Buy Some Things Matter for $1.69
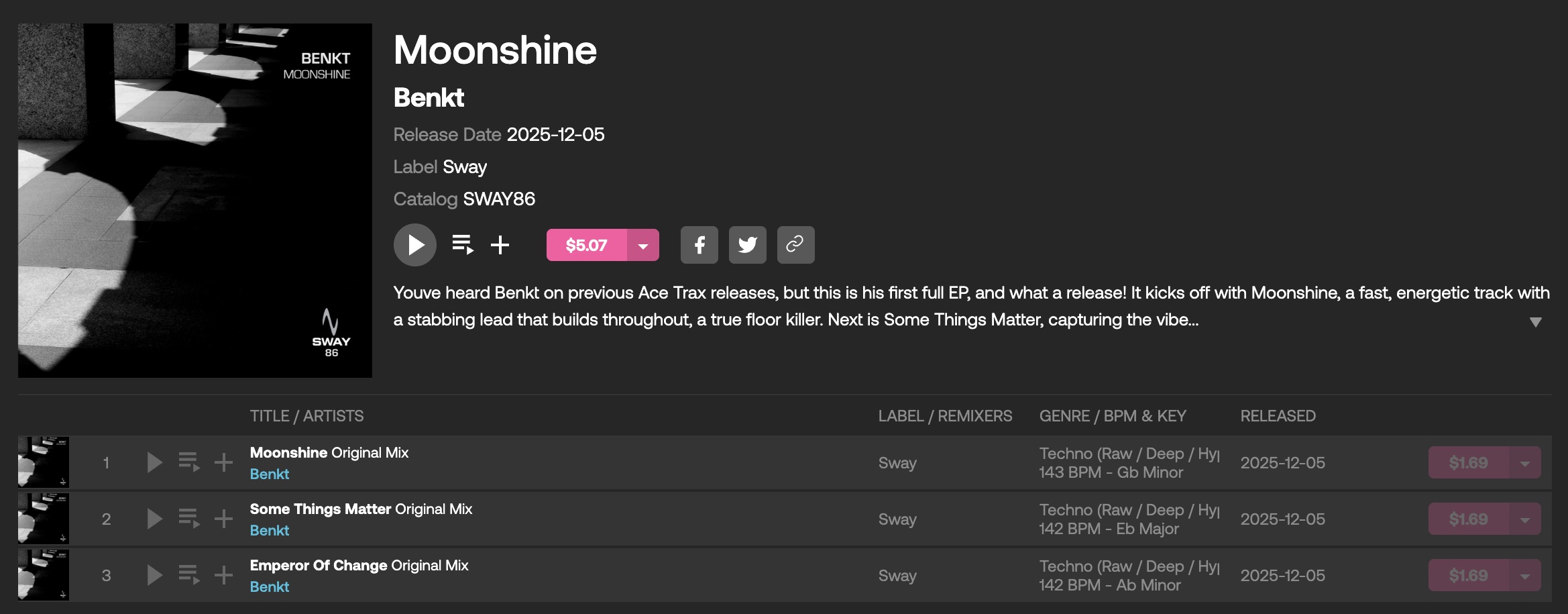1568x614 pixels. coord(1467,519)
